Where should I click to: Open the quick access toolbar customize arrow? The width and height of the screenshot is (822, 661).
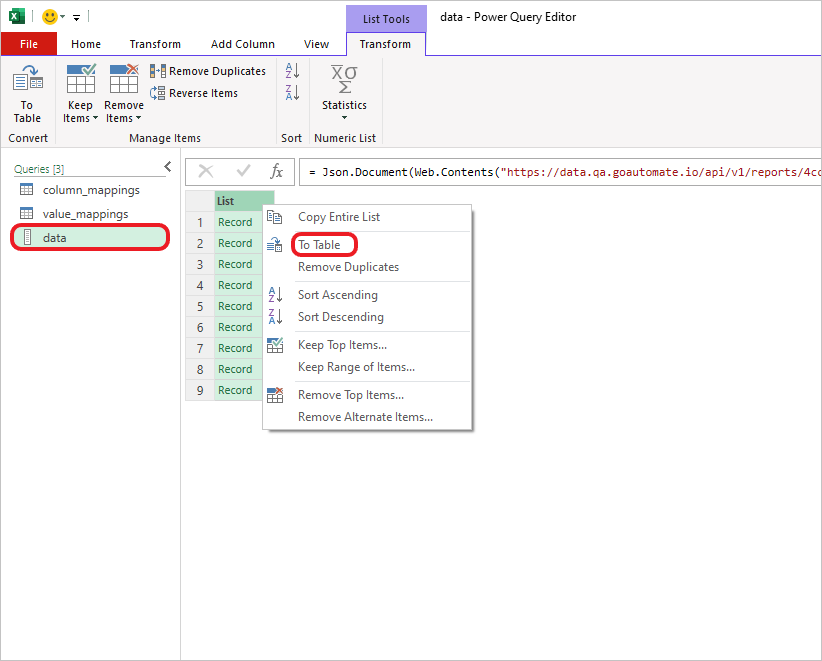(77, 18)
